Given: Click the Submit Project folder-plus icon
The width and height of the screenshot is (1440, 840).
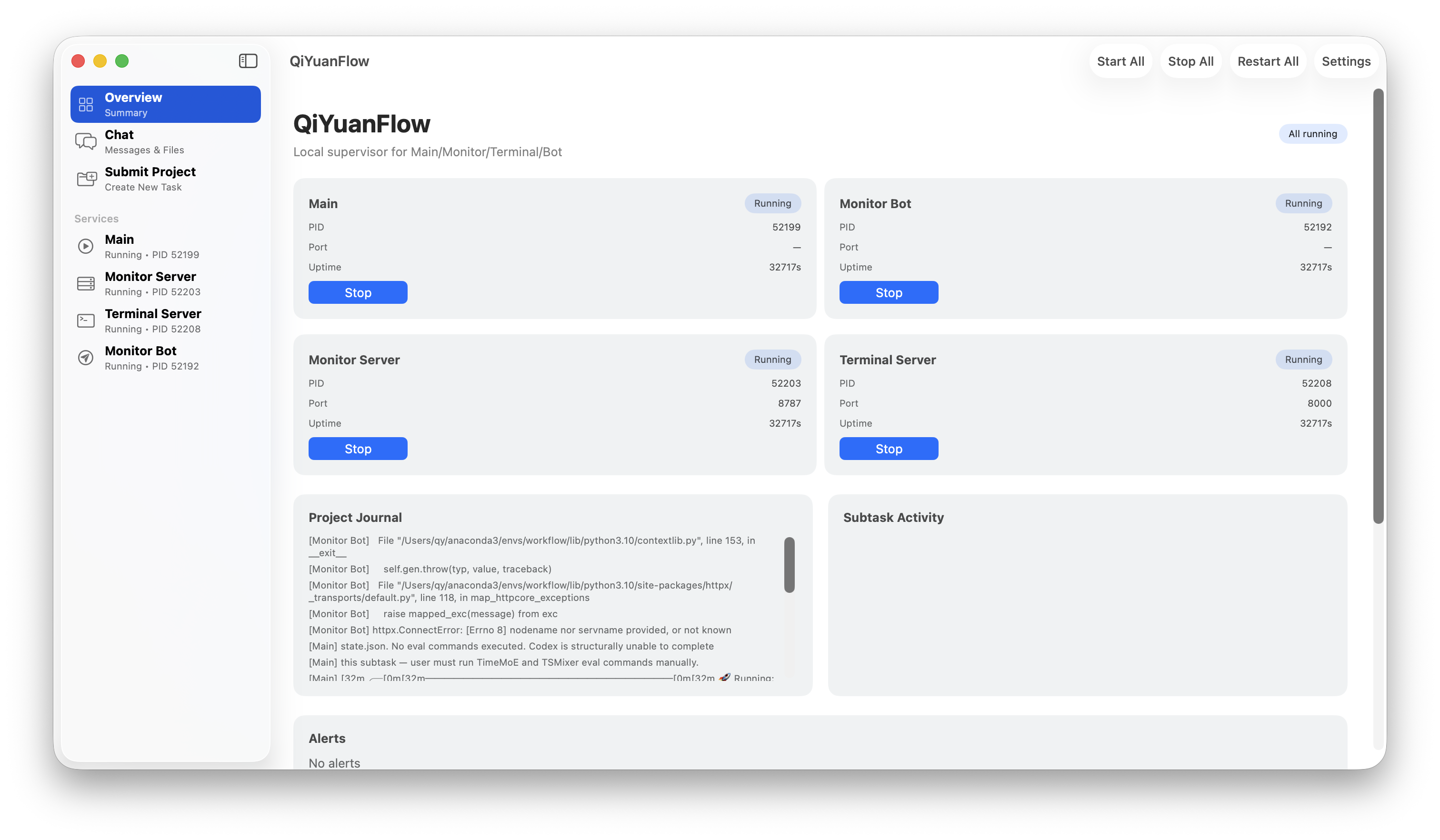Looking at the screenshot, I should pyautogui.click(x=86, y=179).
